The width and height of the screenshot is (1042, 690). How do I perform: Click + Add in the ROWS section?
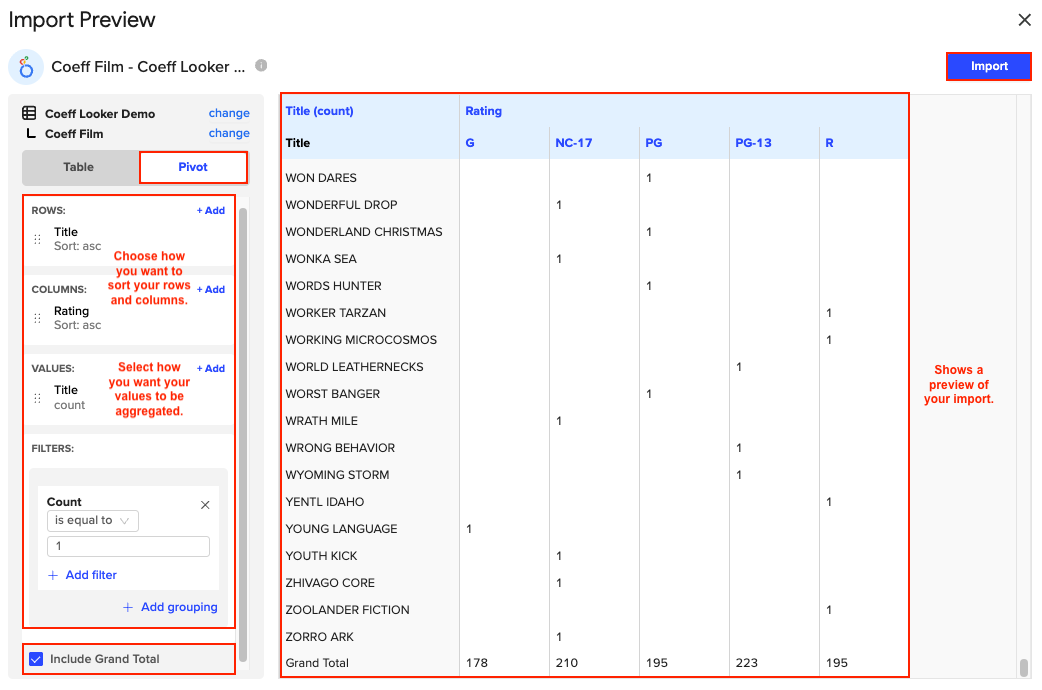[210, 210]
